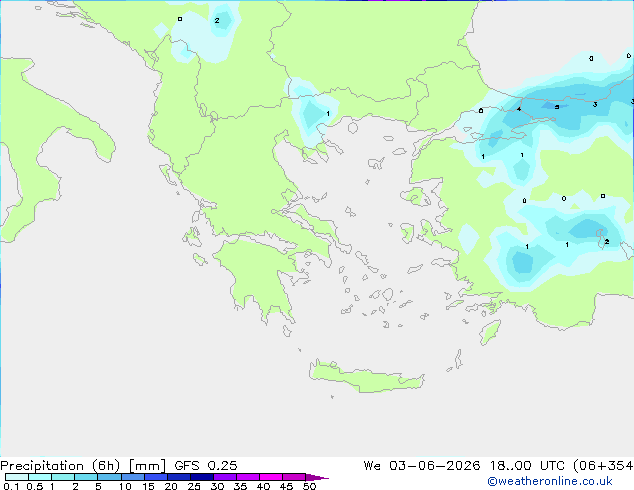The width and height of the screenshot is (634, 490).
Task: Click the '40' legend scale label
Action: point(263,486)
